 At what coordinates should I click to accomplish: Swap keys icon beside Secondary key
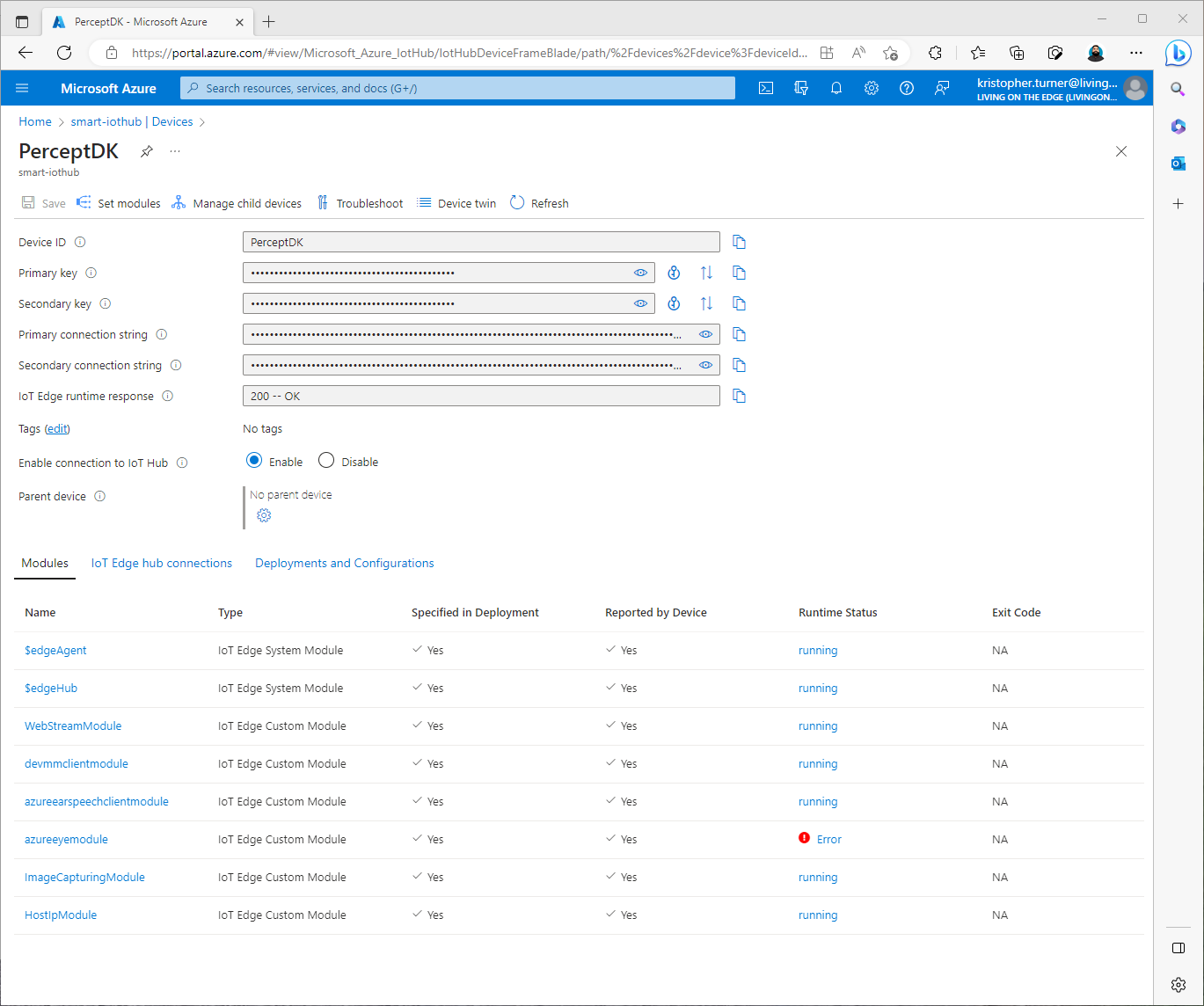point(706,303)
